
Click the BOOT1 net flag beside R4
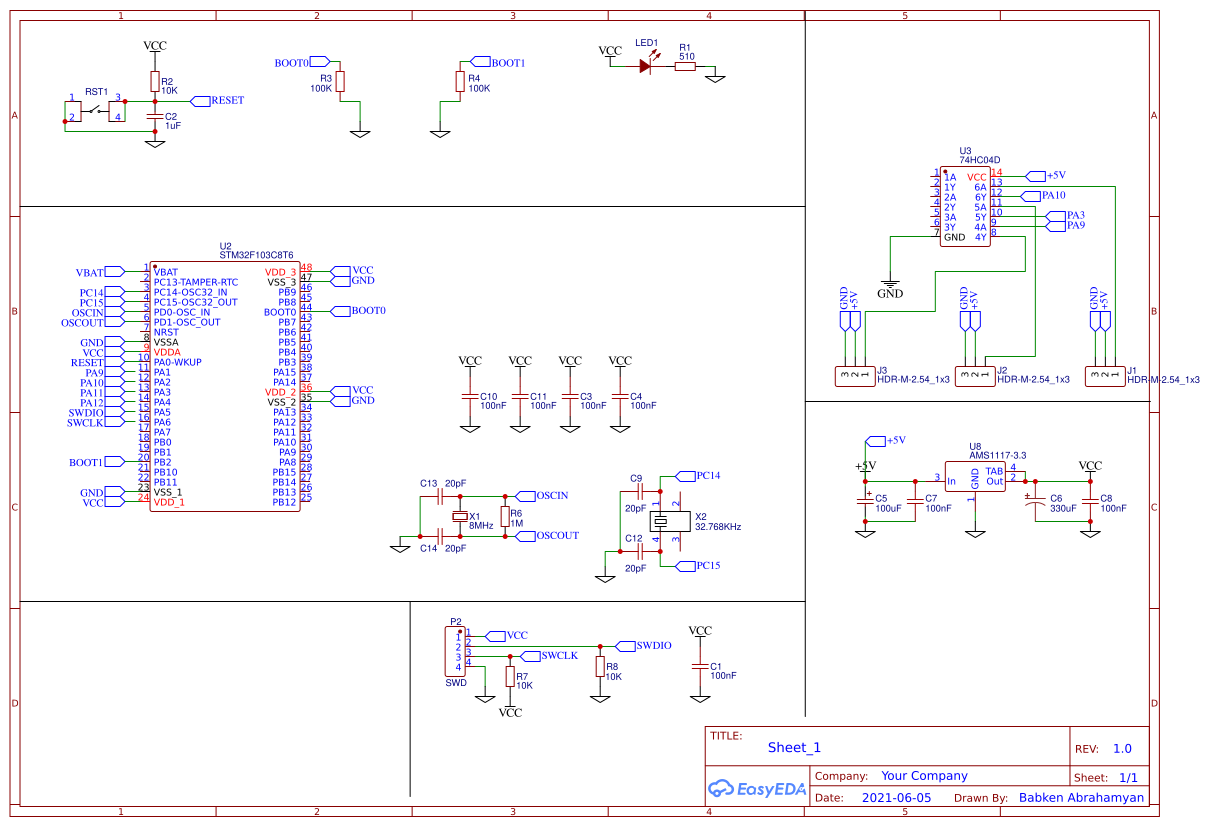[498, 63]
